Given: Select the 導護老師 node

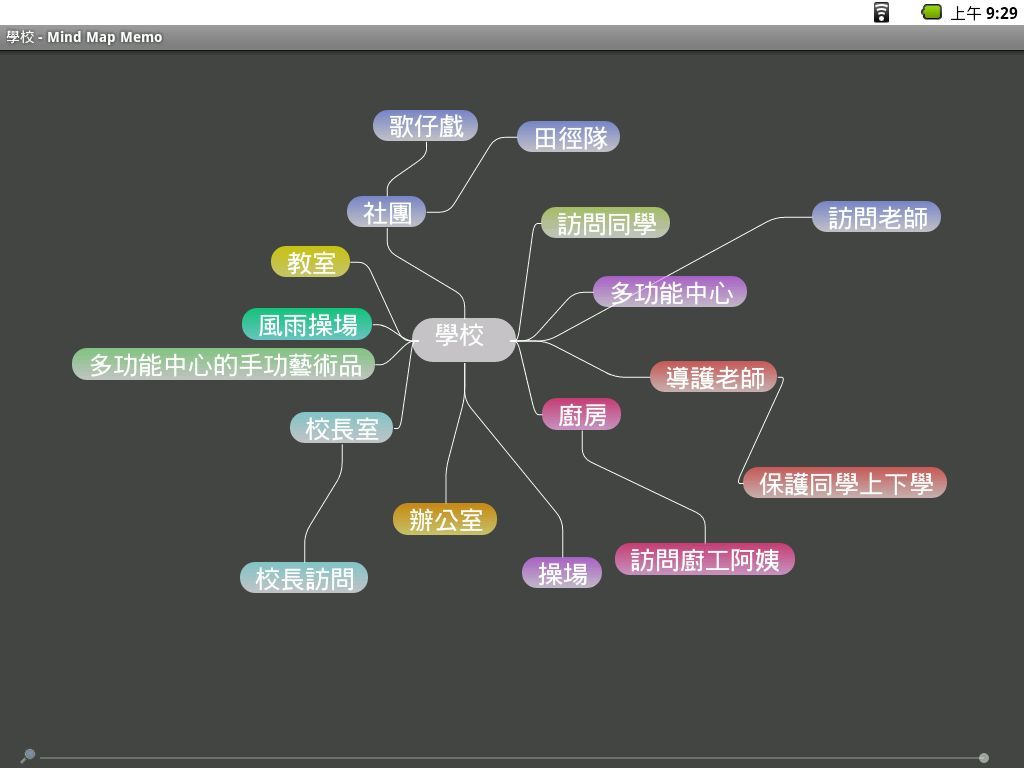Looking at the screenshot, I should (713, 377).
